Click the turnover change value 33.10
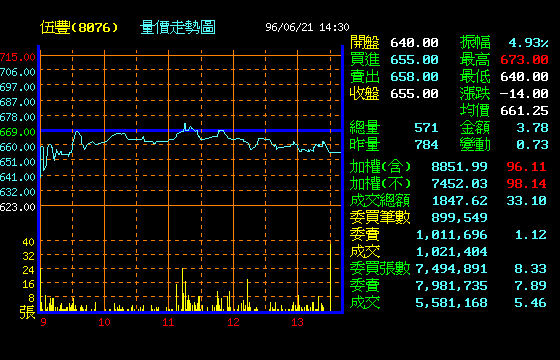The width and height of the screenshot is (560, 360). click(526, 201)
